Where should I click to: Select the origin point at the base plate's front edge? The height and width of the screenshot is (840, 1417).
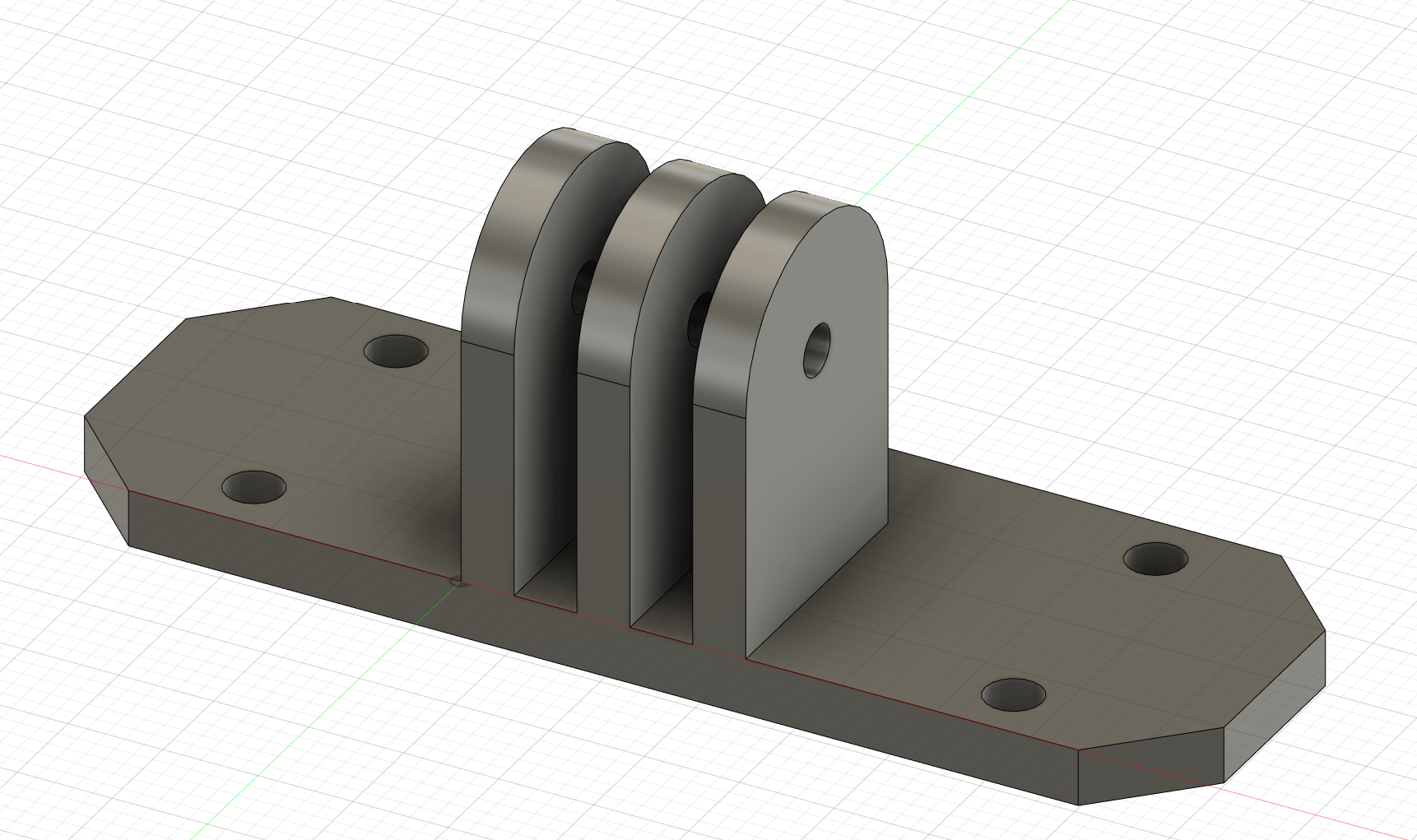pyautogui.click(x=459, y=583)
